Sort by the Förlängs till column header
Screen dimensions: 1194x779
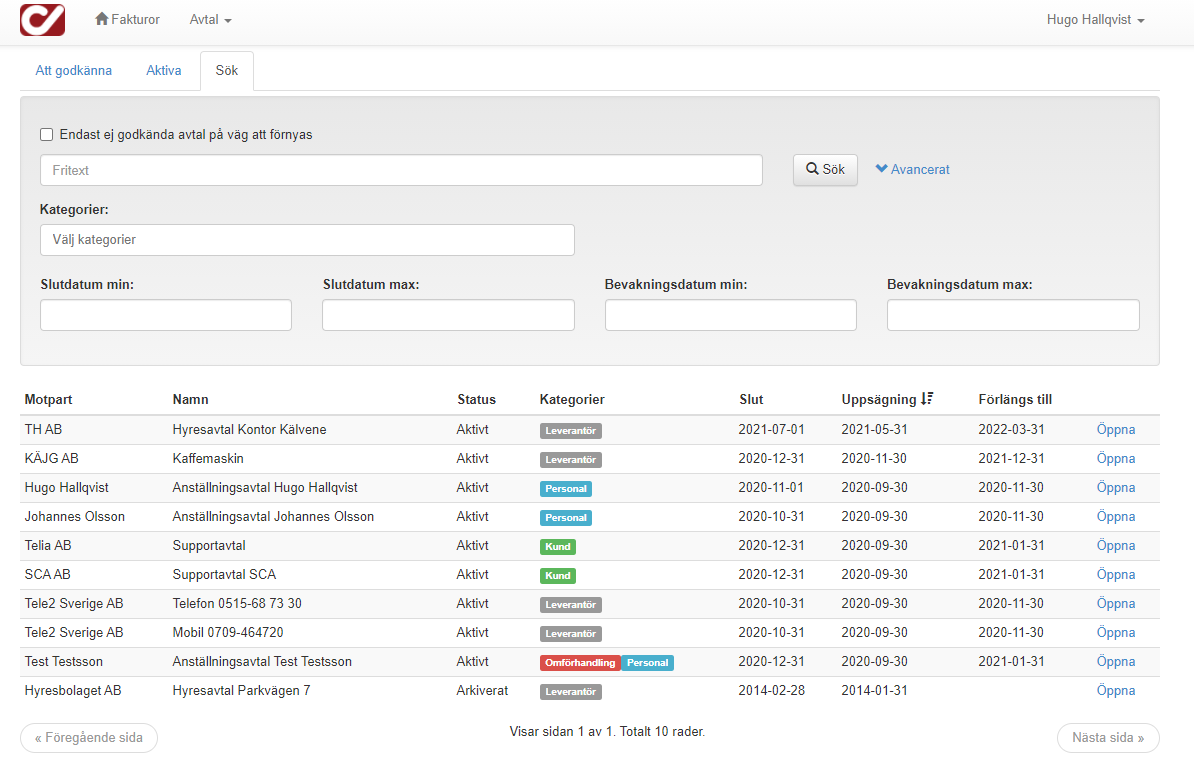point(1015,399)
